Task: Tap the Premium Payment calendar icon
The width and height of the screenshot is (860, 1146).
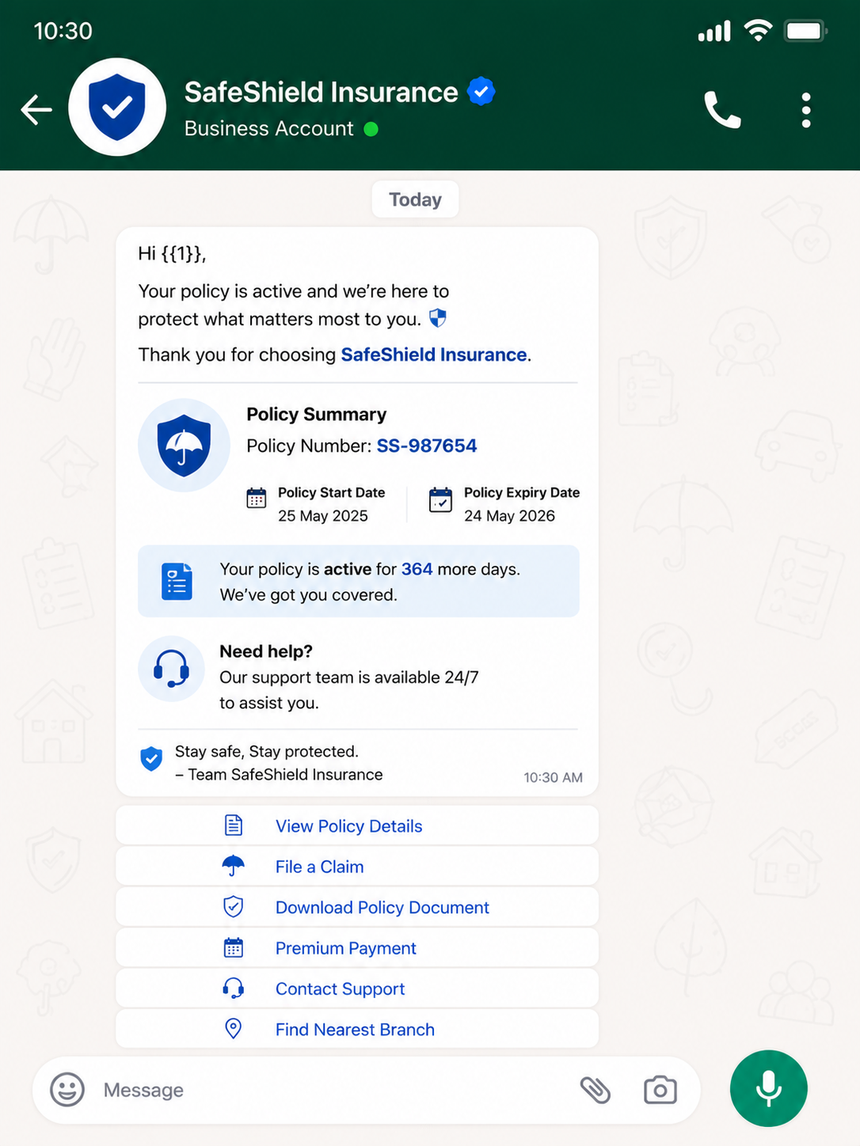Action: pyautogui.click(x=233, y=948)
